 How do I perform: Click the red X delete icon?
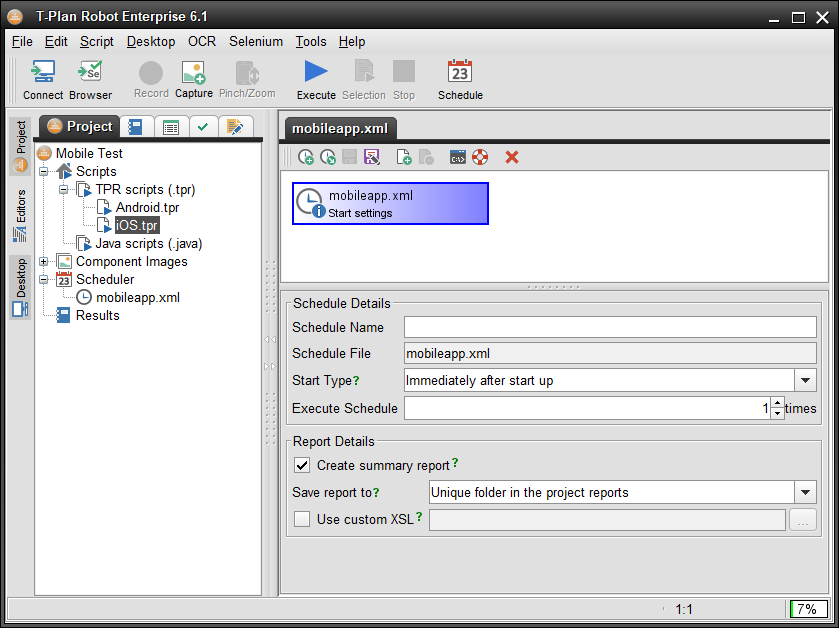point(512,157)
